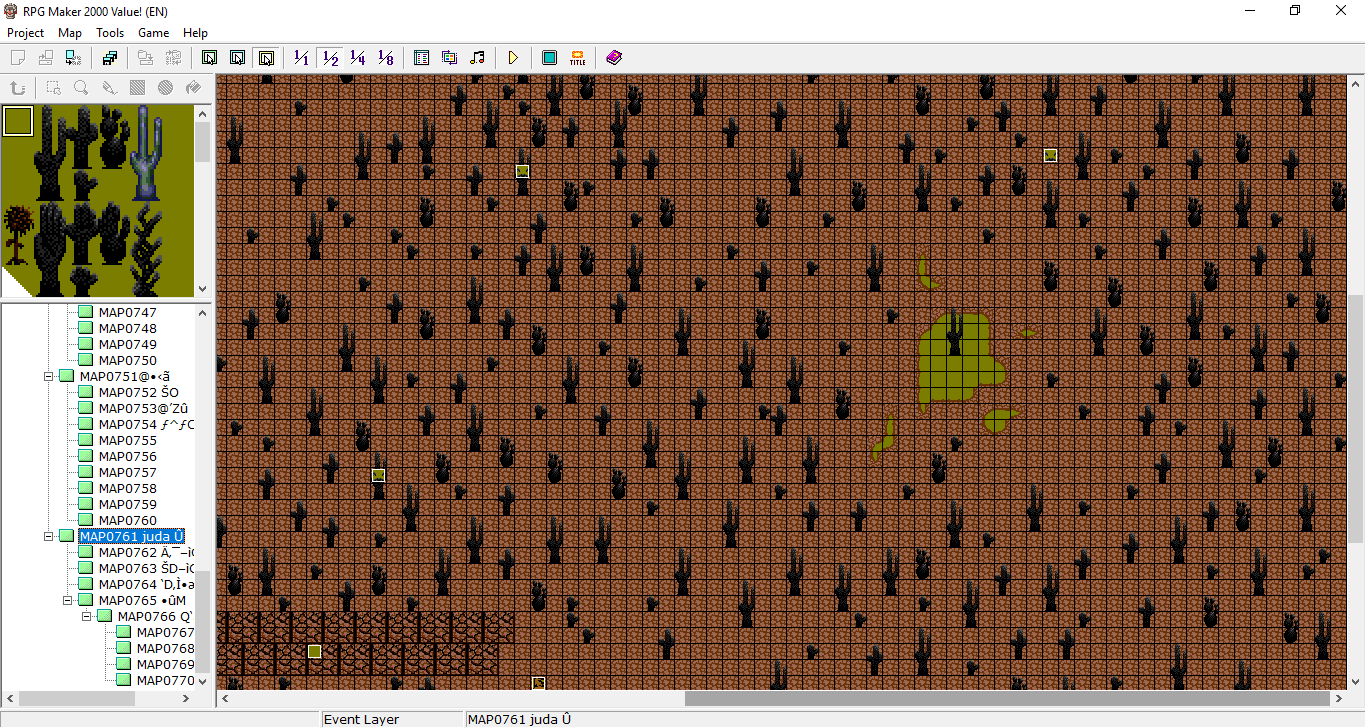This screenshot has height=728, width=1365.
Task: Click the Title screen toggle icon
Action: (x=577, y=58)
